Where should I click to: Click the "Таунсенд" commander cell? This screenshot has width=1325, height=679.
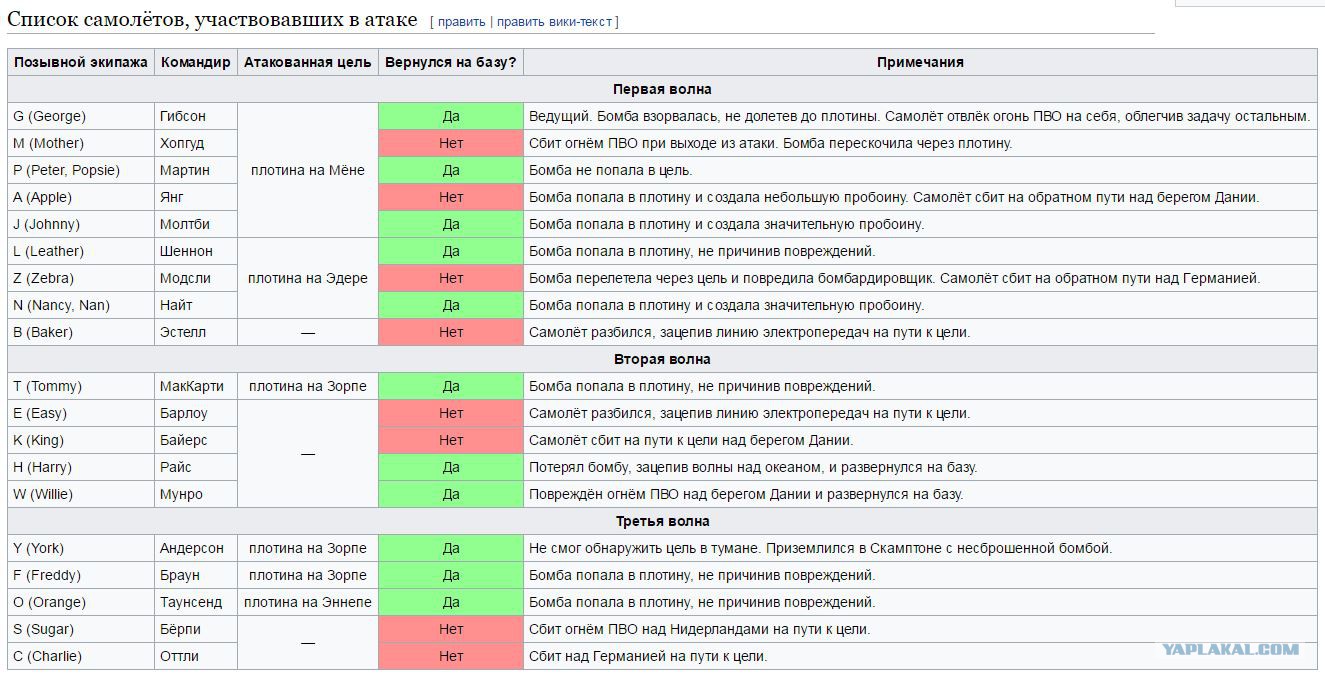tap(195, 602)
